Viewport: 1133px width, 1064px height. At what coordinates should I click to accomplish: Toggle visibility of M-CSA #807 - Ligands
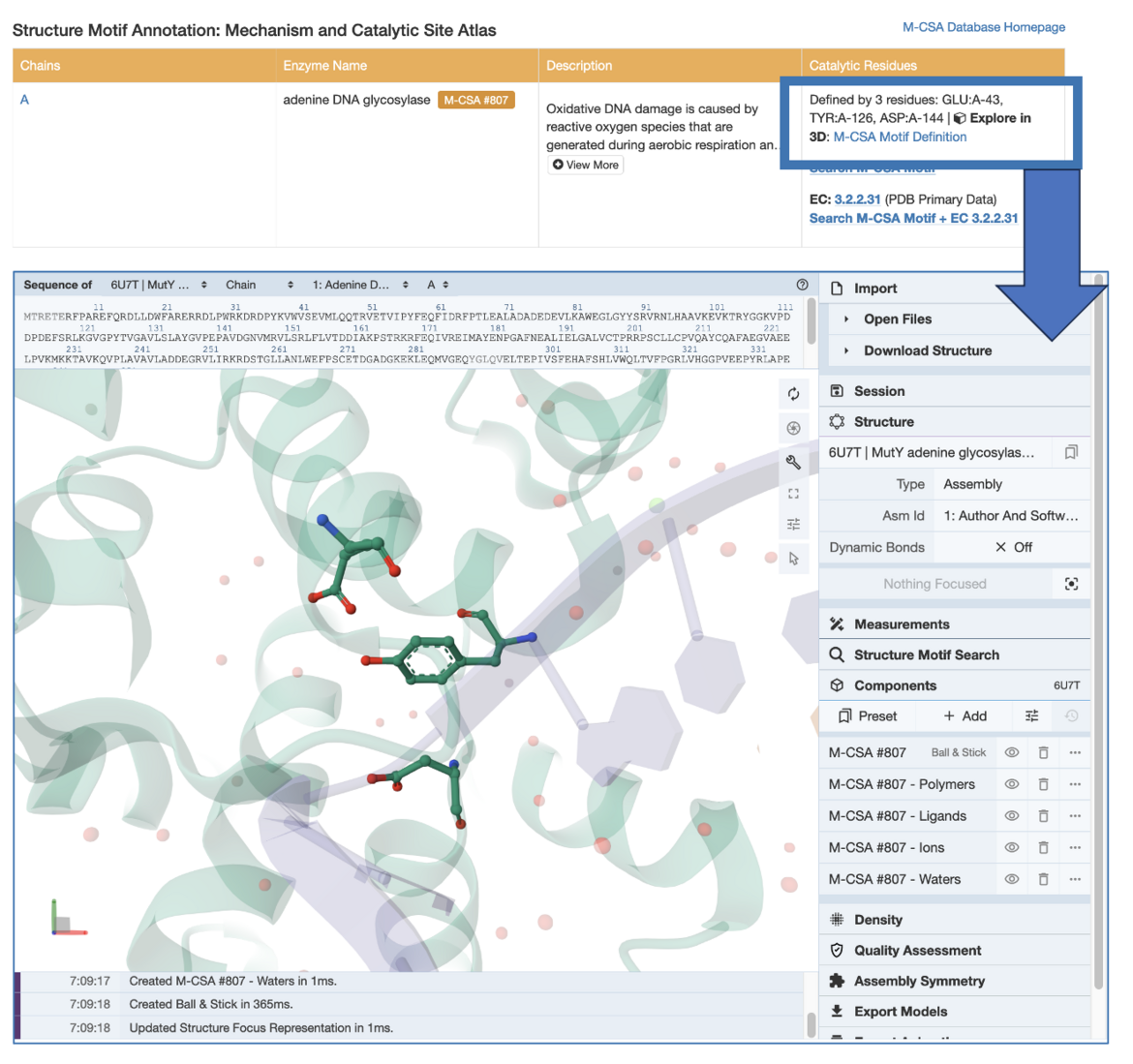(1013, 815)
